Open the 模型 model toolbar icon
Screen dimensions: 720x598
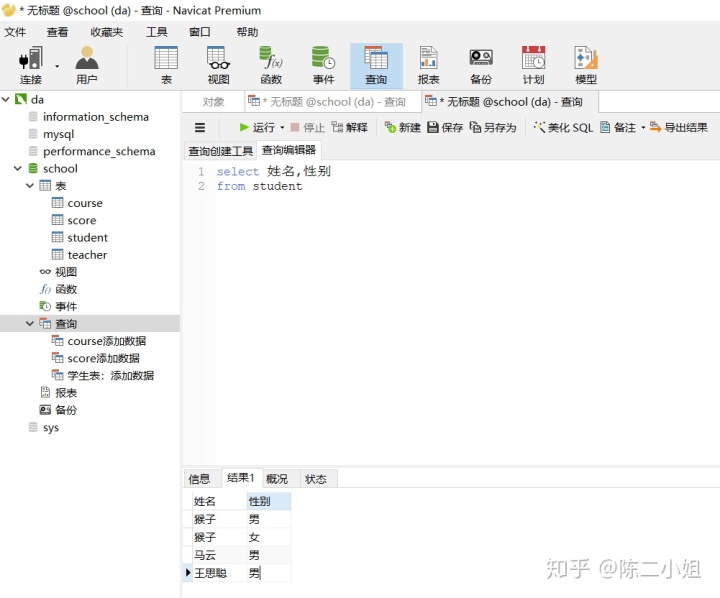(x=586, y=65)
